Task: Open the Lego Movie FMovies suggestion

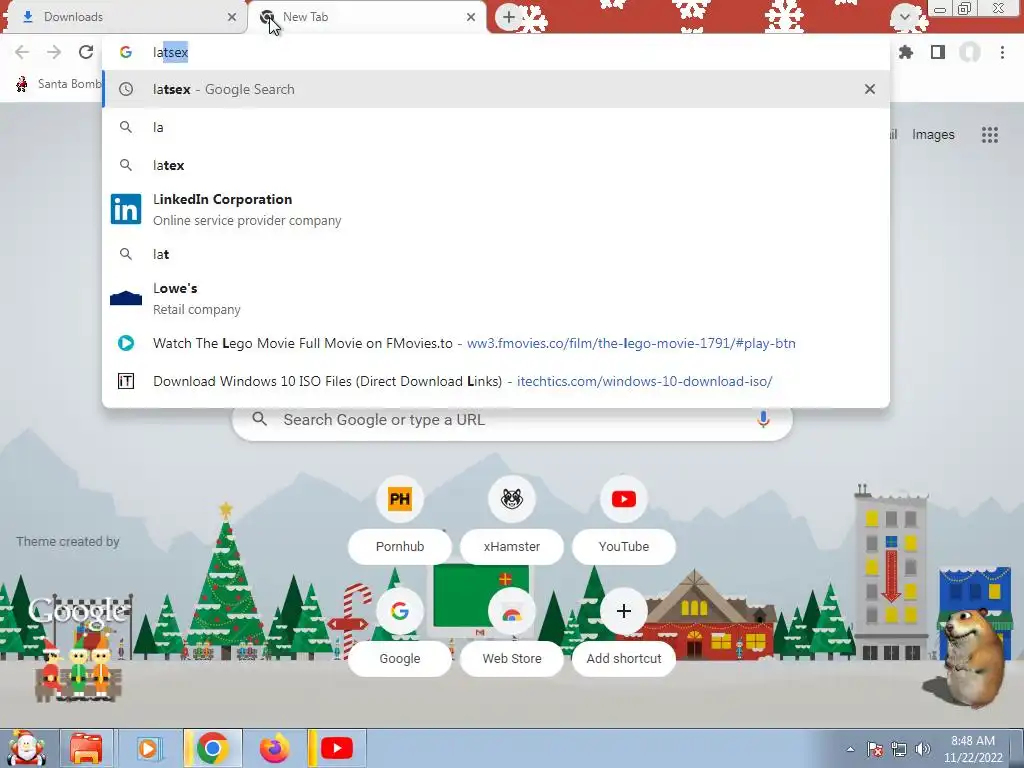Action: (x=496, y=343)
